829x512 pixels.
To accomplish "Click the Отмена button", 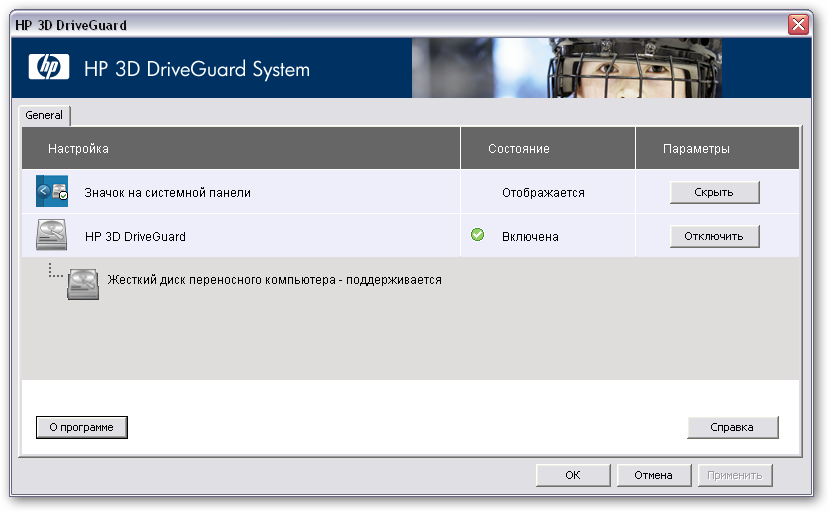I will click(x=653, y=475).
